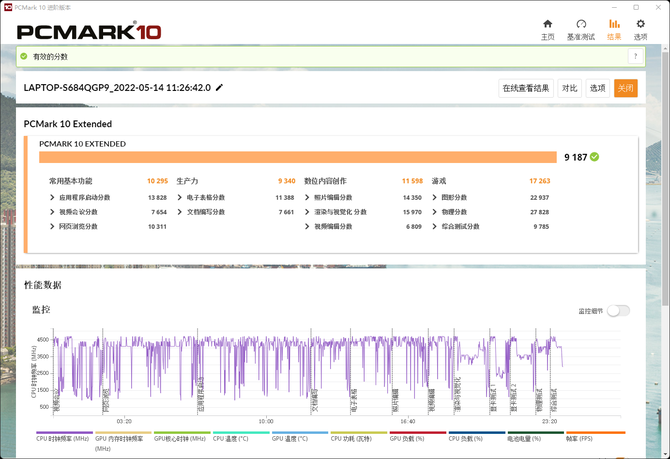Screen dimensions: 670x459
Task: Click the 选项 button next to 对比
Action: coord(597,88)
